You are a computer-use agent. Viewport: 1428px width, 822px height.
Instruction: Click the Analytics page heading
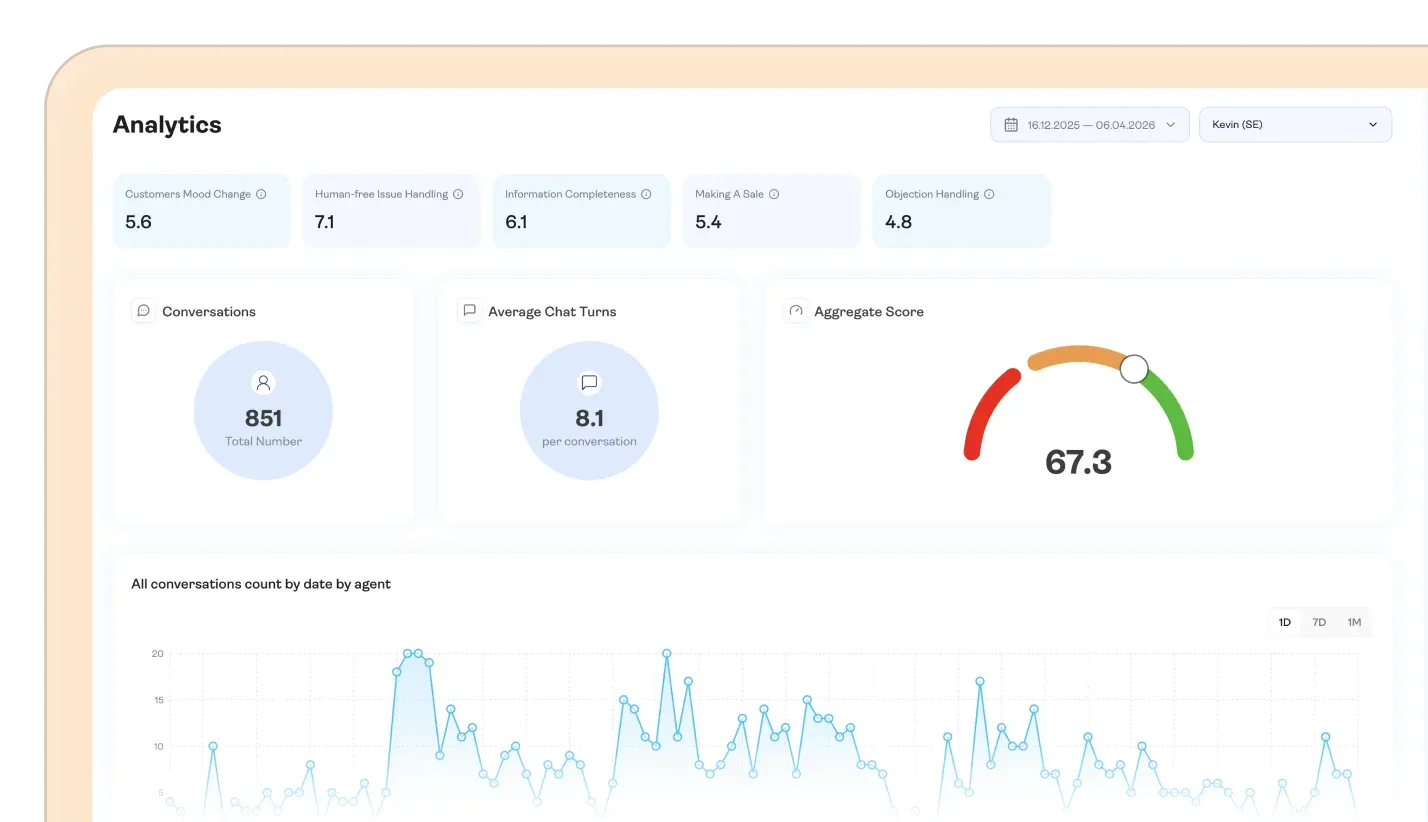tap(167, 125)
